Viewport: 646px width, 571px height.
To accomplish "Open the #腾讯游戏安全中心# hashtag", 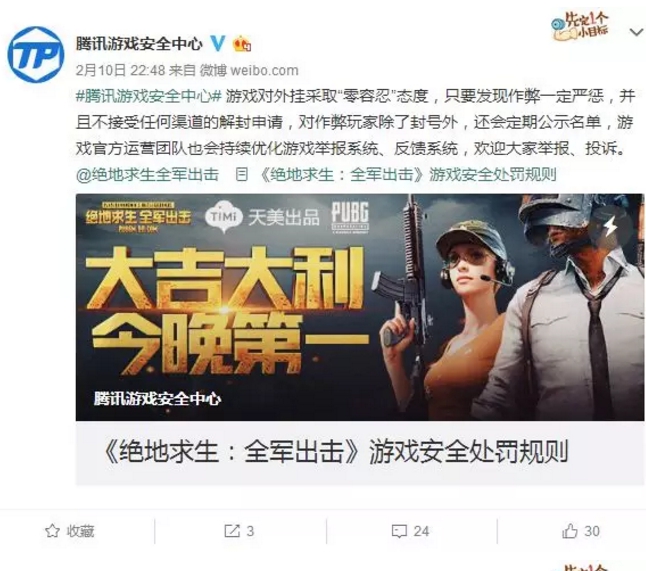I will pyautogui.click(x=149, y=96).
